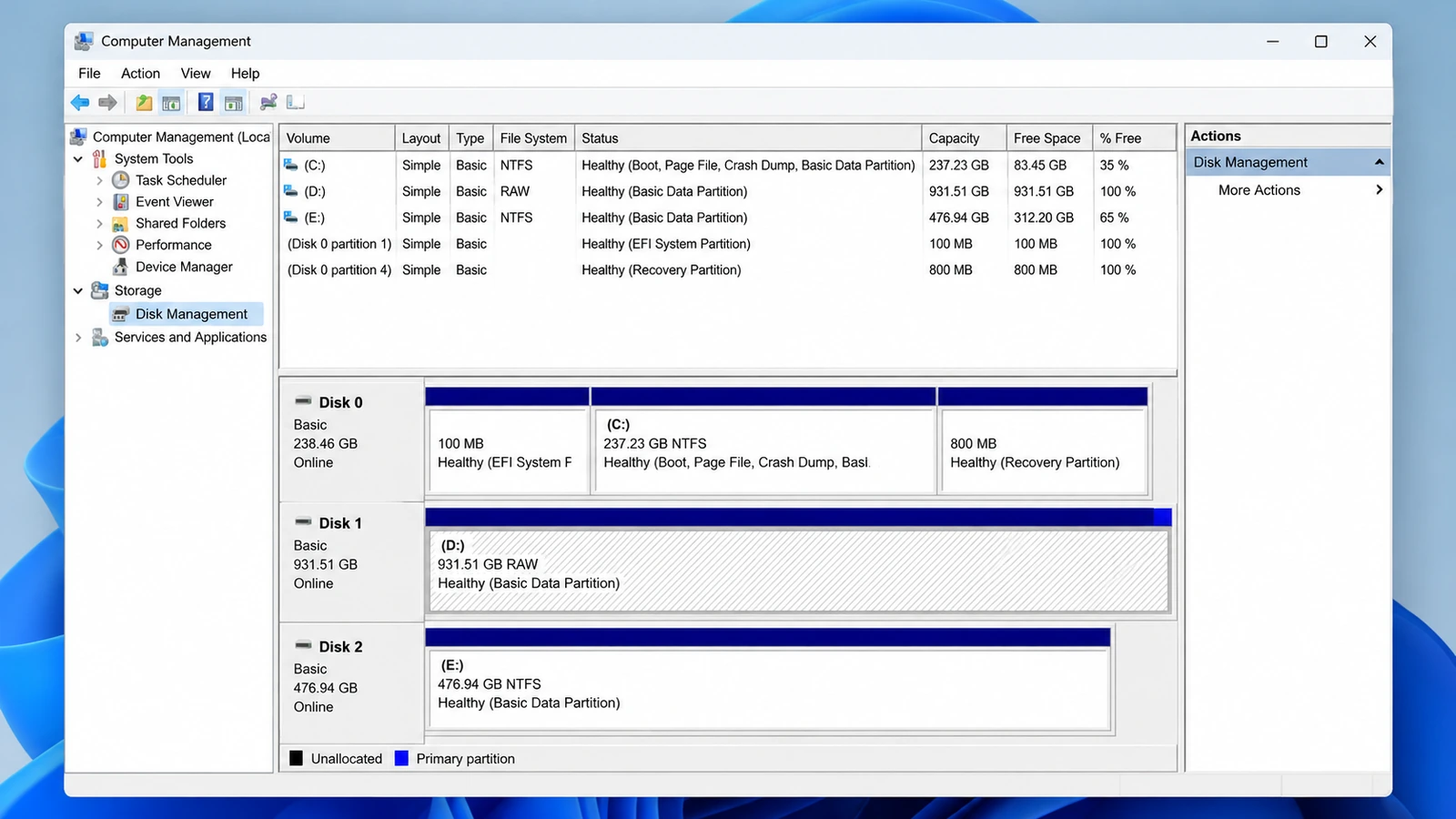Click the Disk 1 label in the graphical view
Viewport: 1456px width, 819px height.
340,523
